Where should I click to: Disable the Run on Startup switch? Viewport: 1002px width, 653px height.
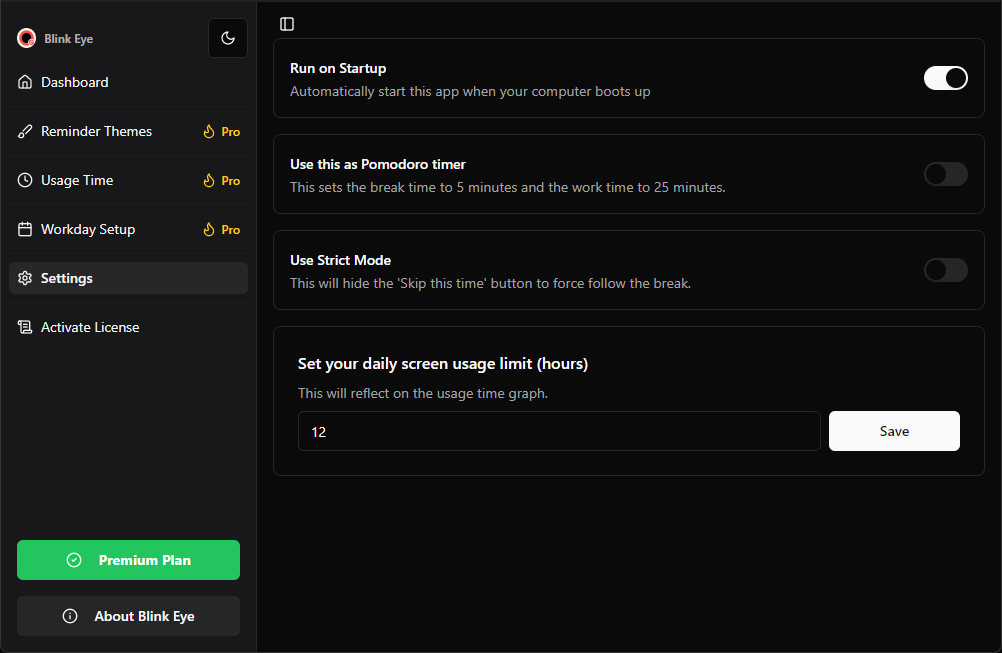(x=945, y=78)
